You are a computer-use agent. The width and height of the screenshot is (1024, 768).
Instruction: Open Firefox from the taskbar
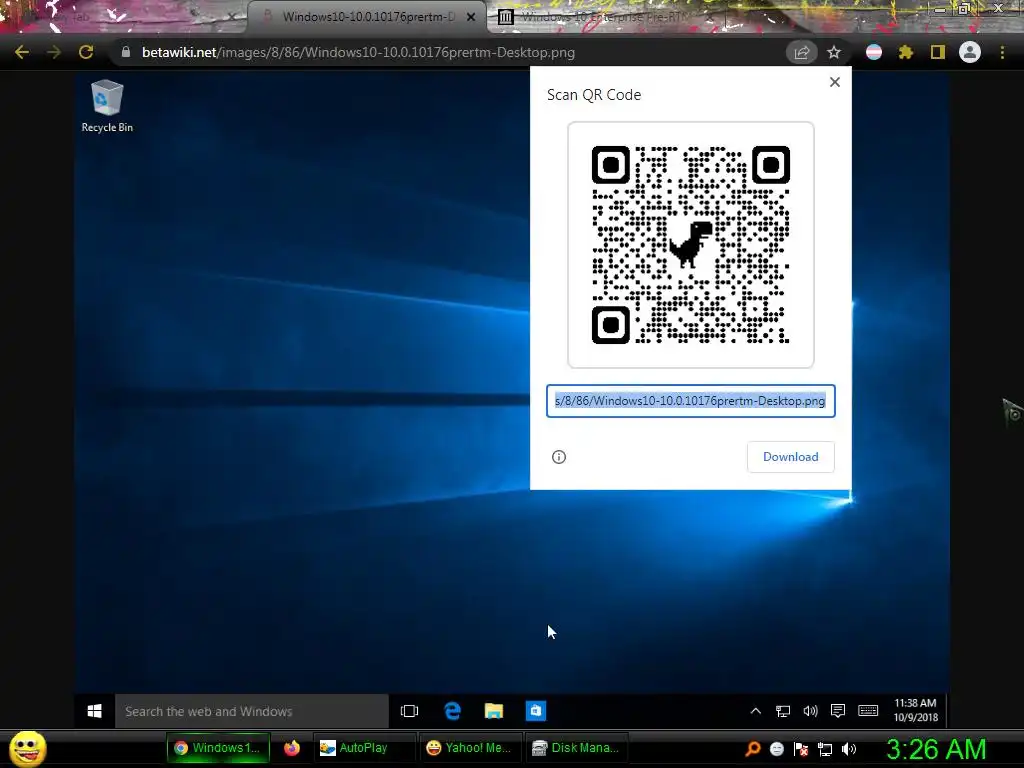click(291, 748)
